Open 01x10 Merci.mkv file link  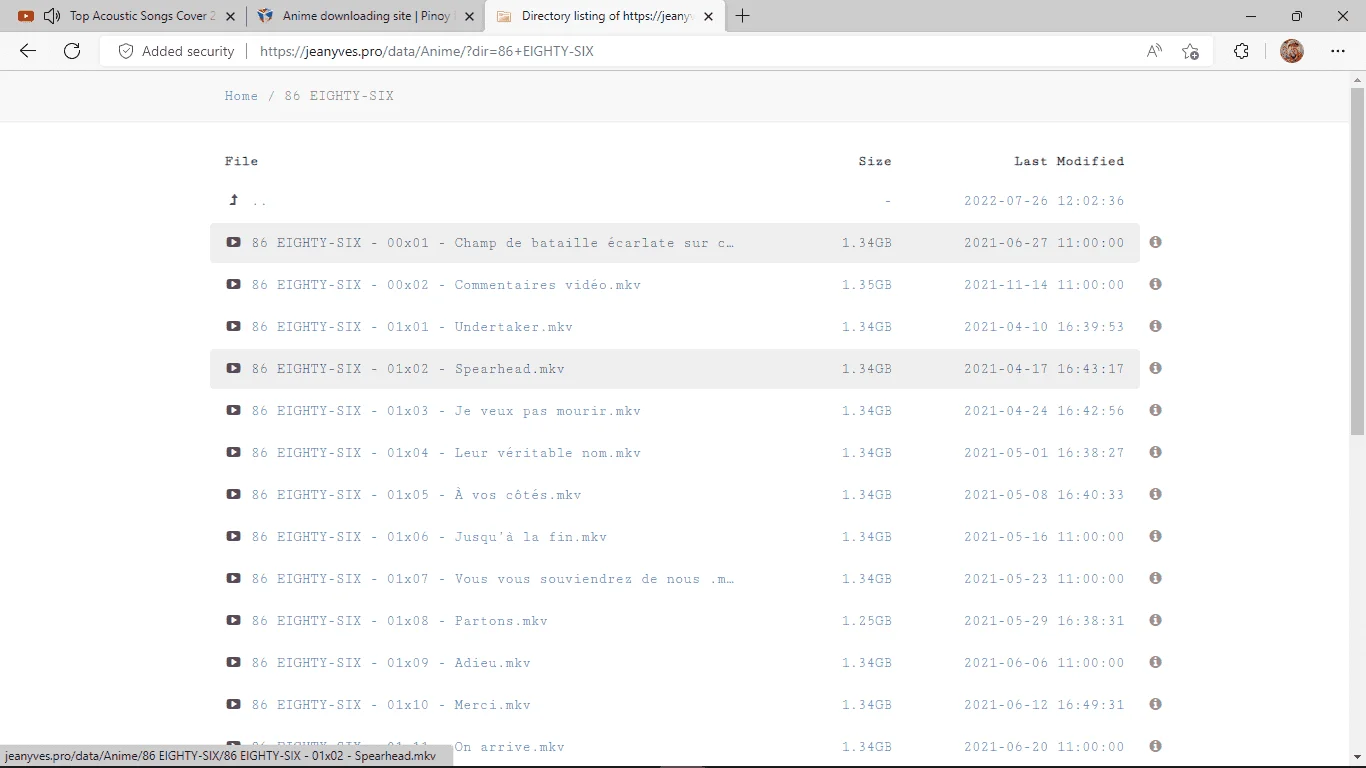[391, 704]
